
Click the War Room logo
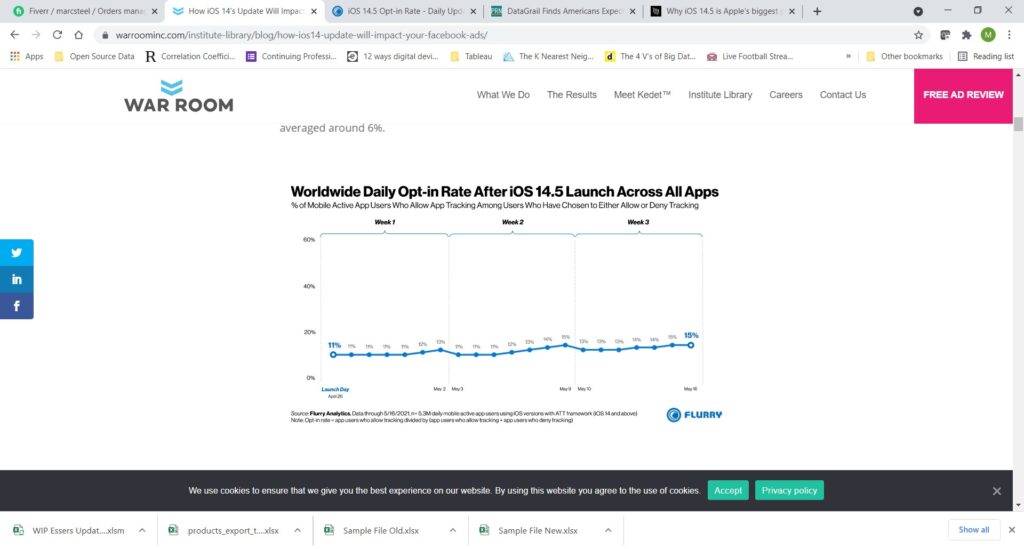click(x=179, y=95)
